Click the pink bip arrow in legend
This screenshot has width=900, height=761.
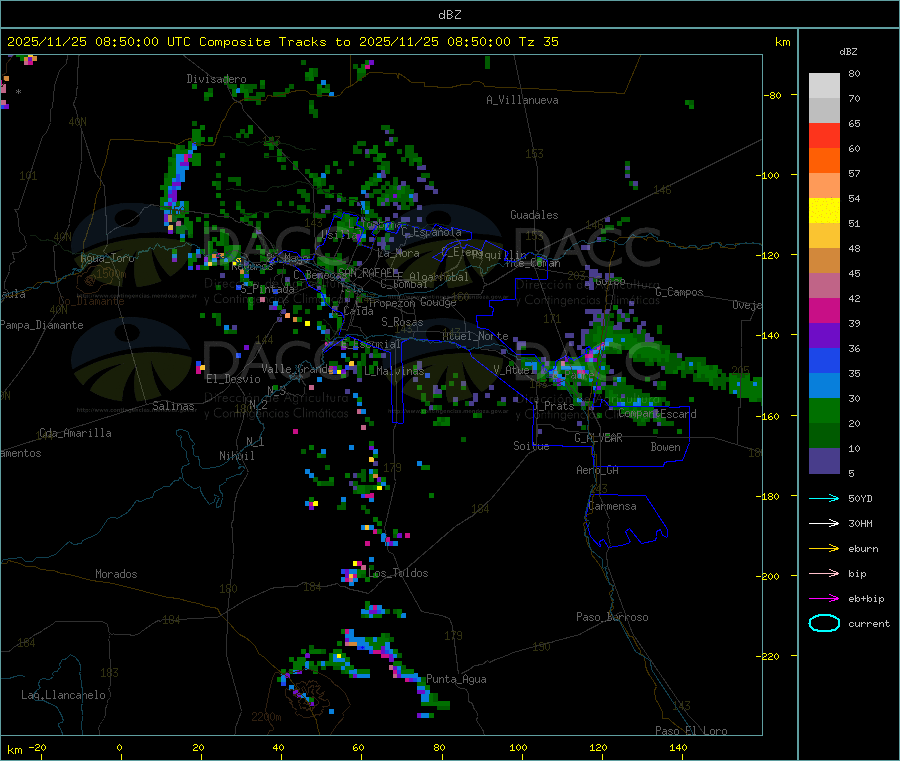(824, 573)
